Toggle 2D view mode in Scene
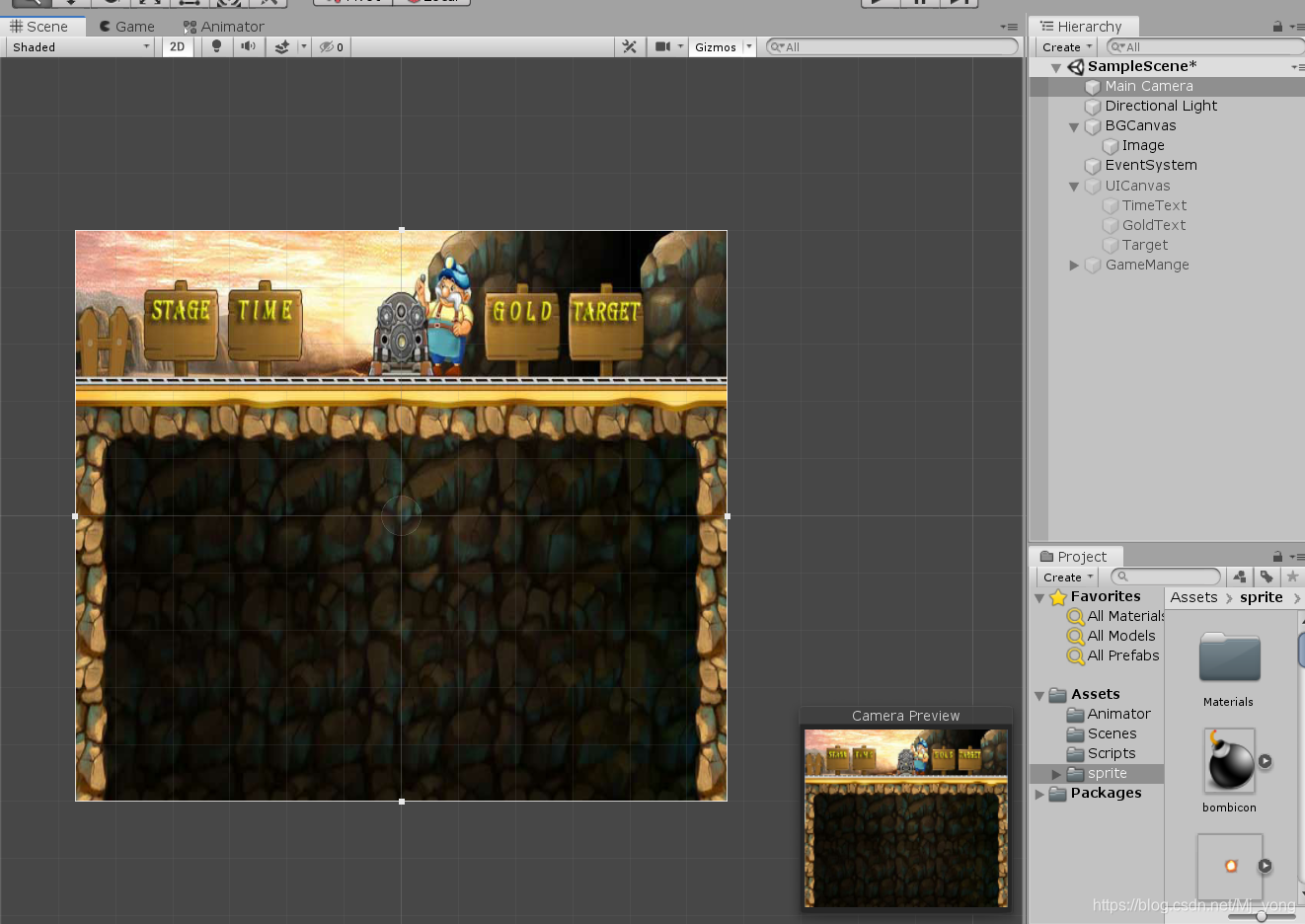The width and height of the screenshot is (1305, 924). (178, 46)
